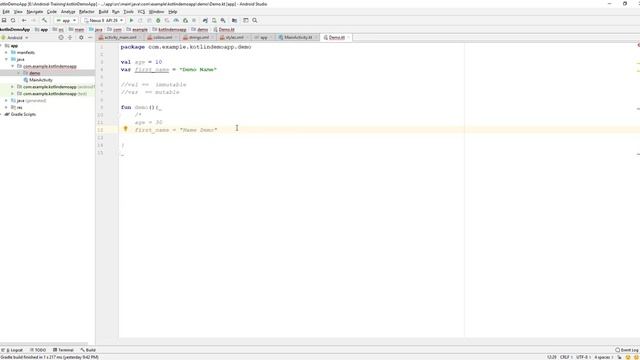640x360 pixels.
Task: Click the package declaration on line 1
Action: point(186,47)
